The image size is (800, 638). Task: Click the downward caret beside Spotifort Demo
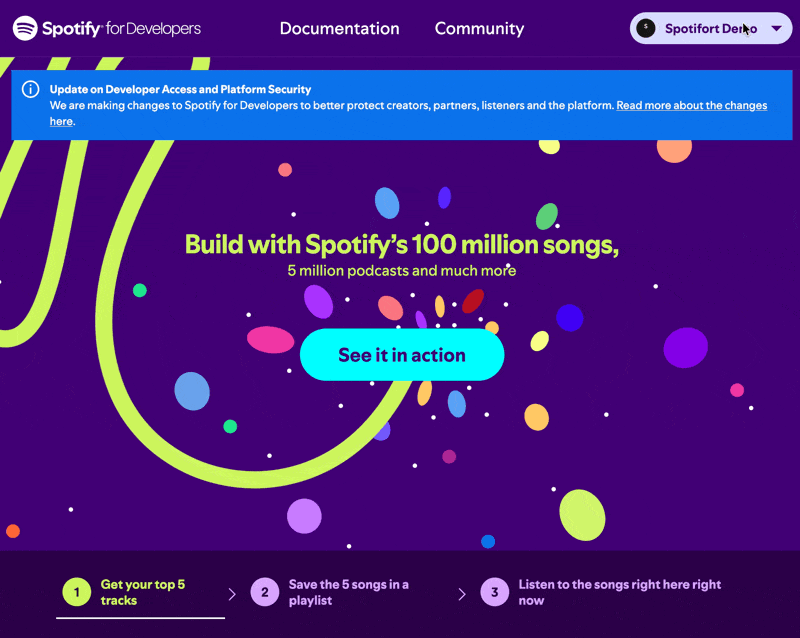click(774, 28)
